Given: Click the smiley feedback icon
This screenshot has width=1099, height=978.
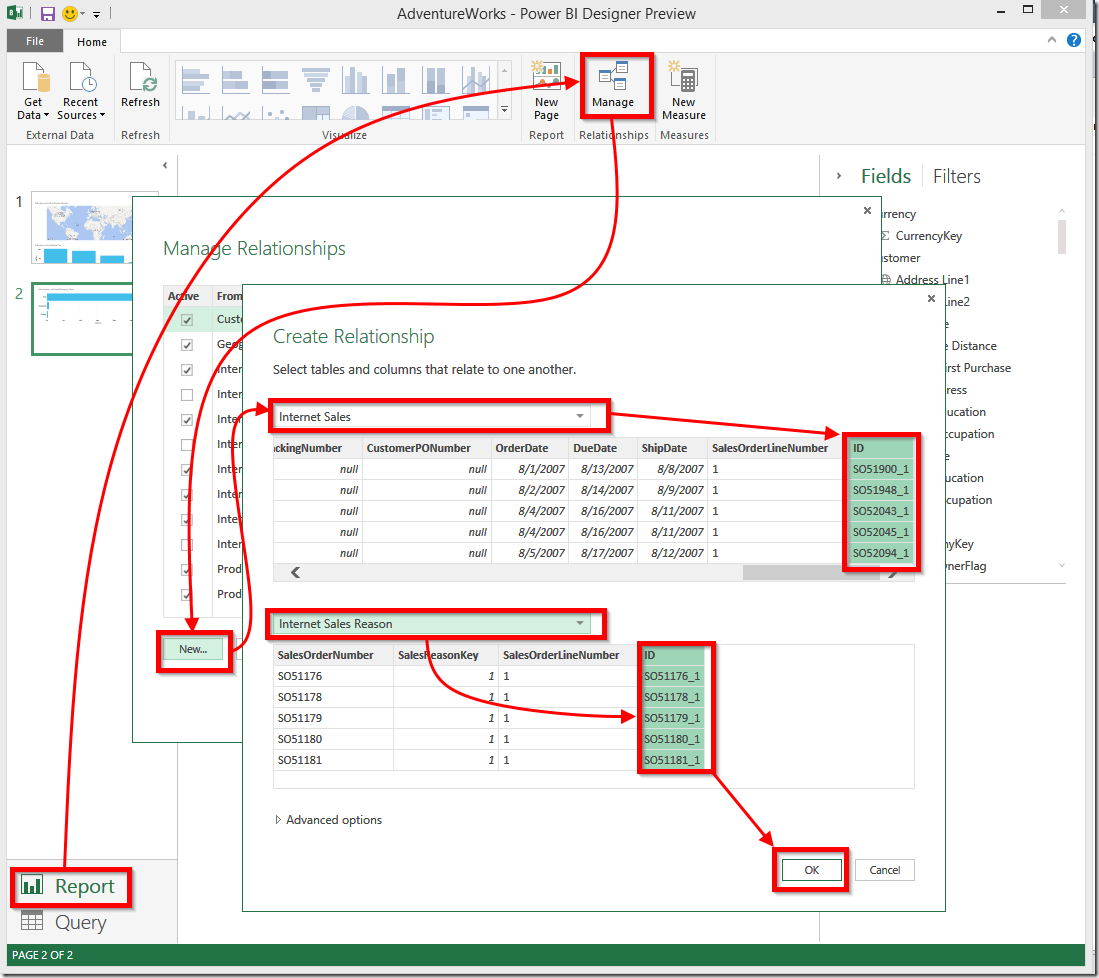Looking at the screenshot, I should [x=69, y=14].
